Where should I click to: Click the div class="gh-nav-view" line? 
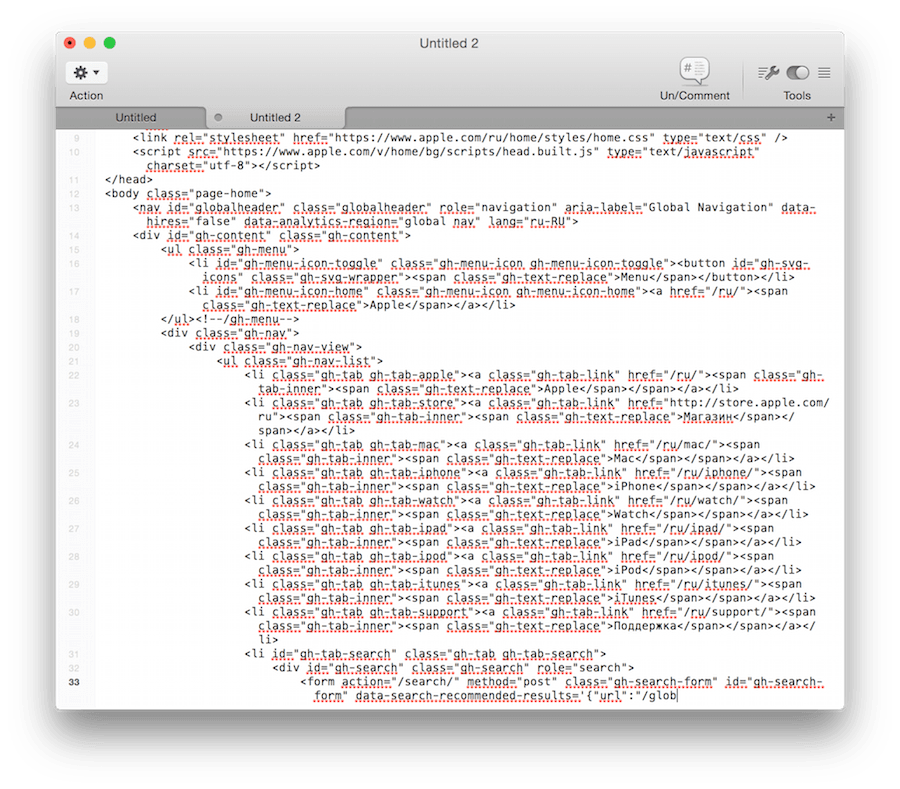[x=275, y=347]
